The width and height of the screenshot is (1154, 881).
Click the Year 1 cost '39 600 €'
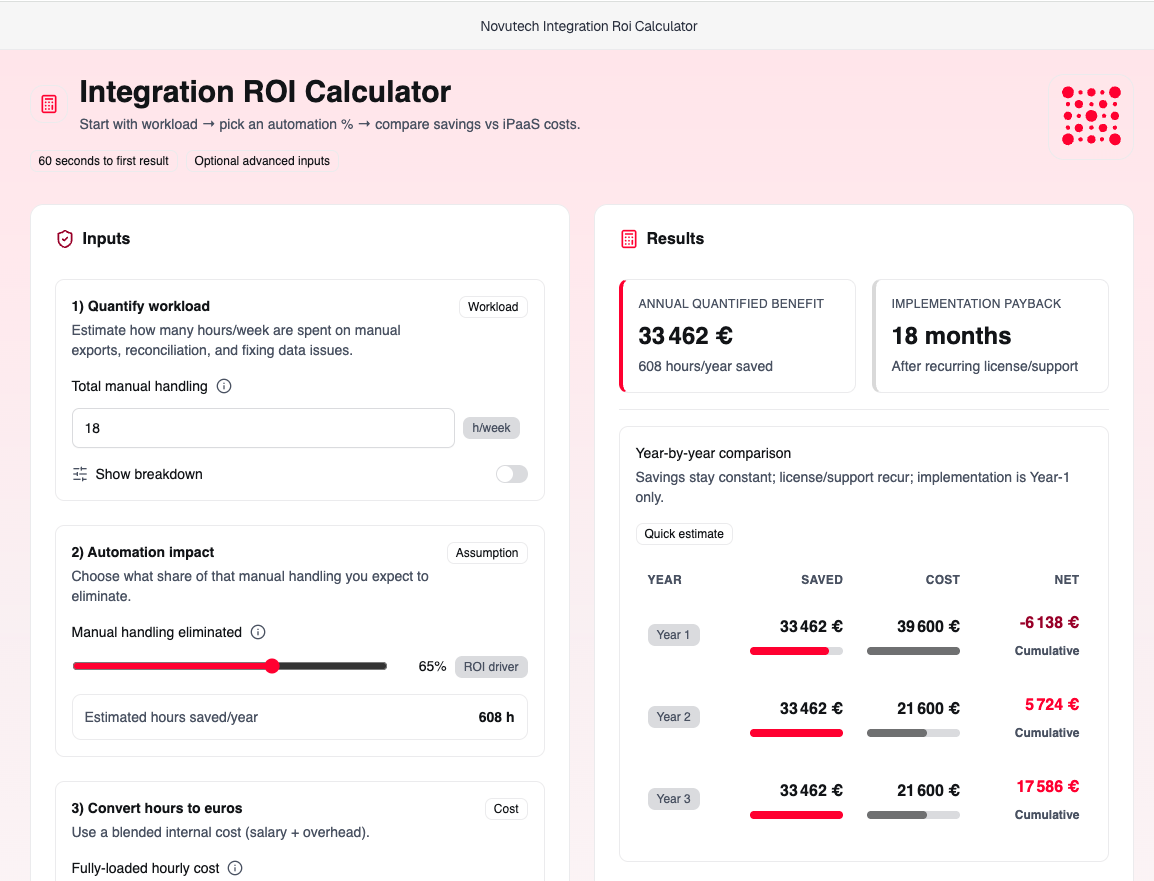(x=928, y=626)
